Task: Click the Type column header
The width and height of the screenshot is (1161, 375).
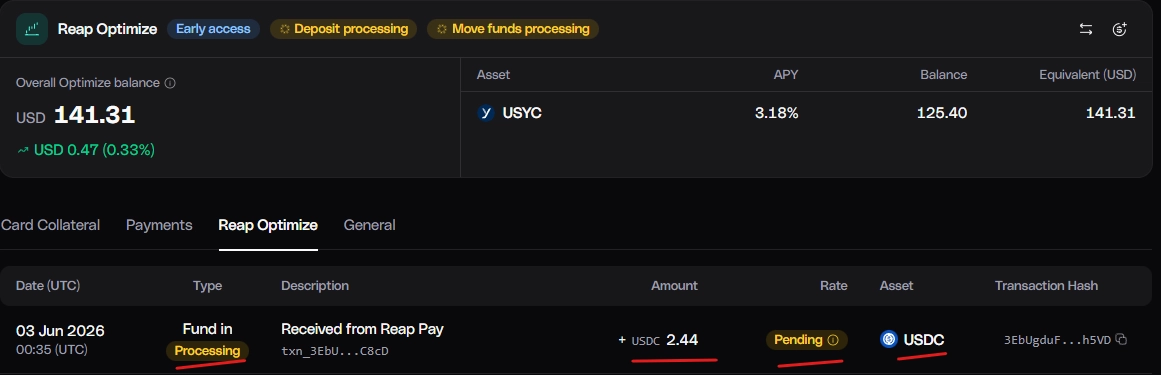Action: click(x=207, y=285)
